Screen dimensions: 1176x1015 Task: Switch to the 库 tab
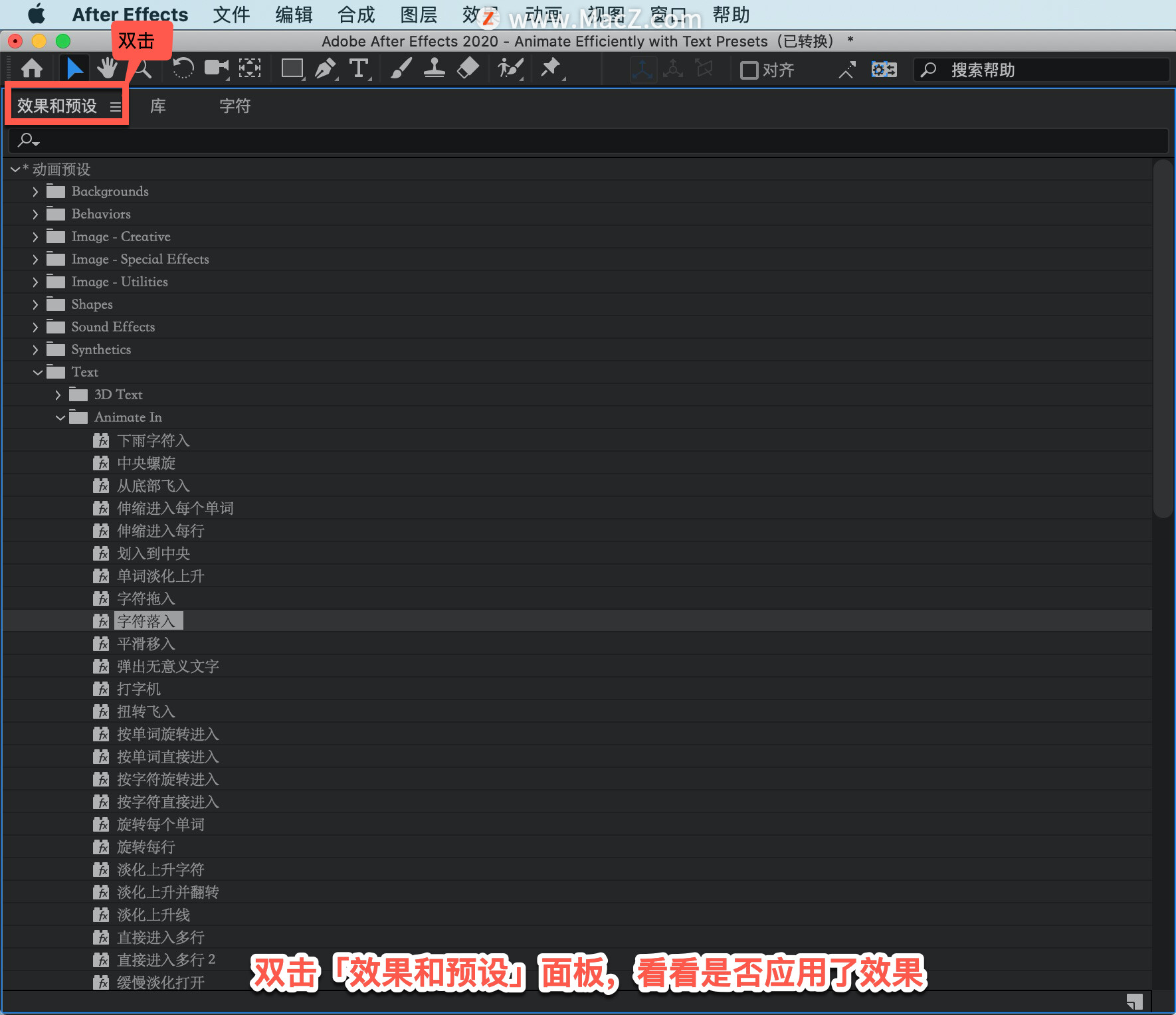[x=158, y=106]
